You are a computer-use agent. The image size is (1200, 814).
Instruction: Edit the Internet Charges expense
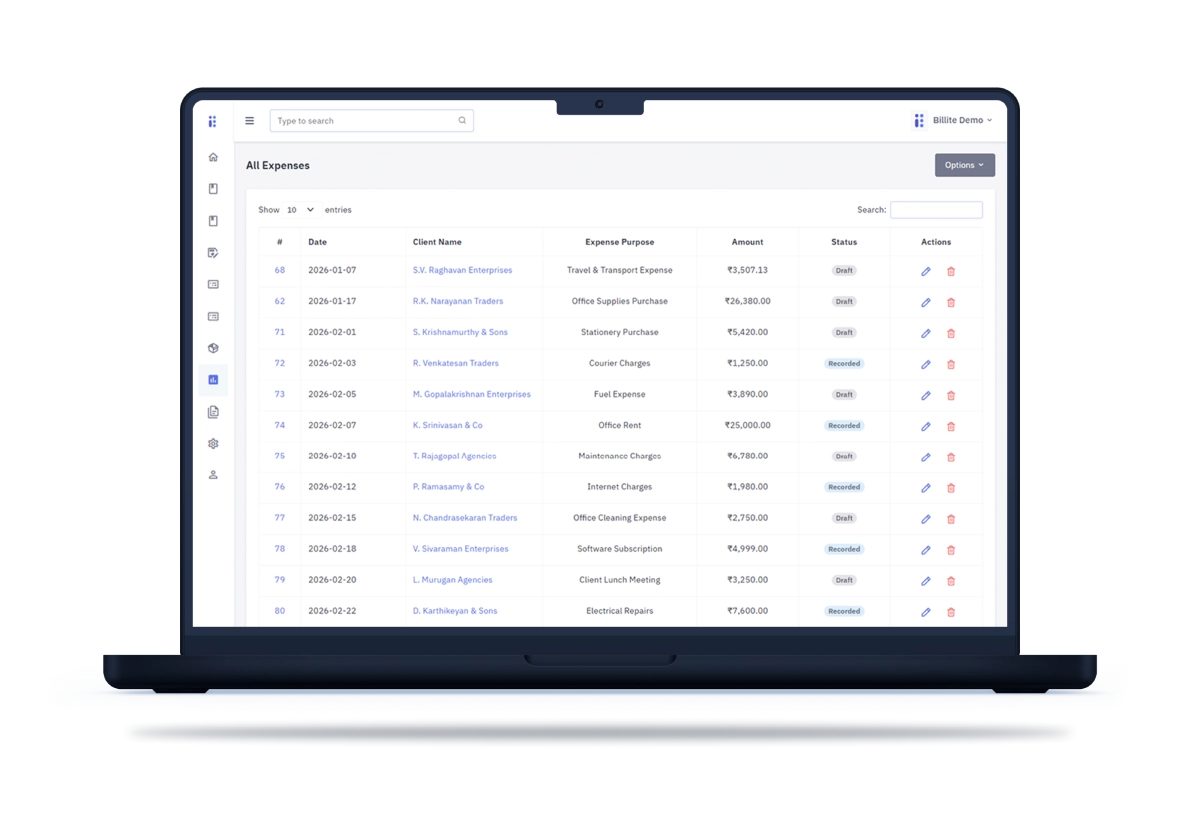coord(926,488)
